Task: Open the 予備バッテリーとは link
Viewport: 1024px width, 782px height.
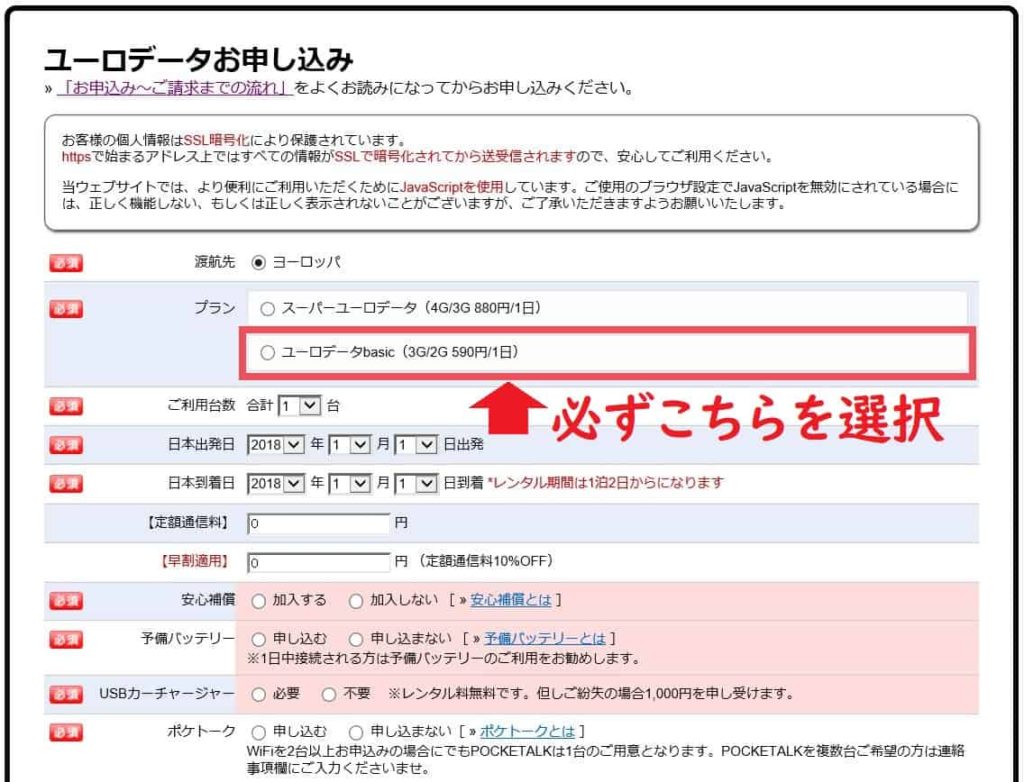Action: pyautogui.click(x=545, y=638)
